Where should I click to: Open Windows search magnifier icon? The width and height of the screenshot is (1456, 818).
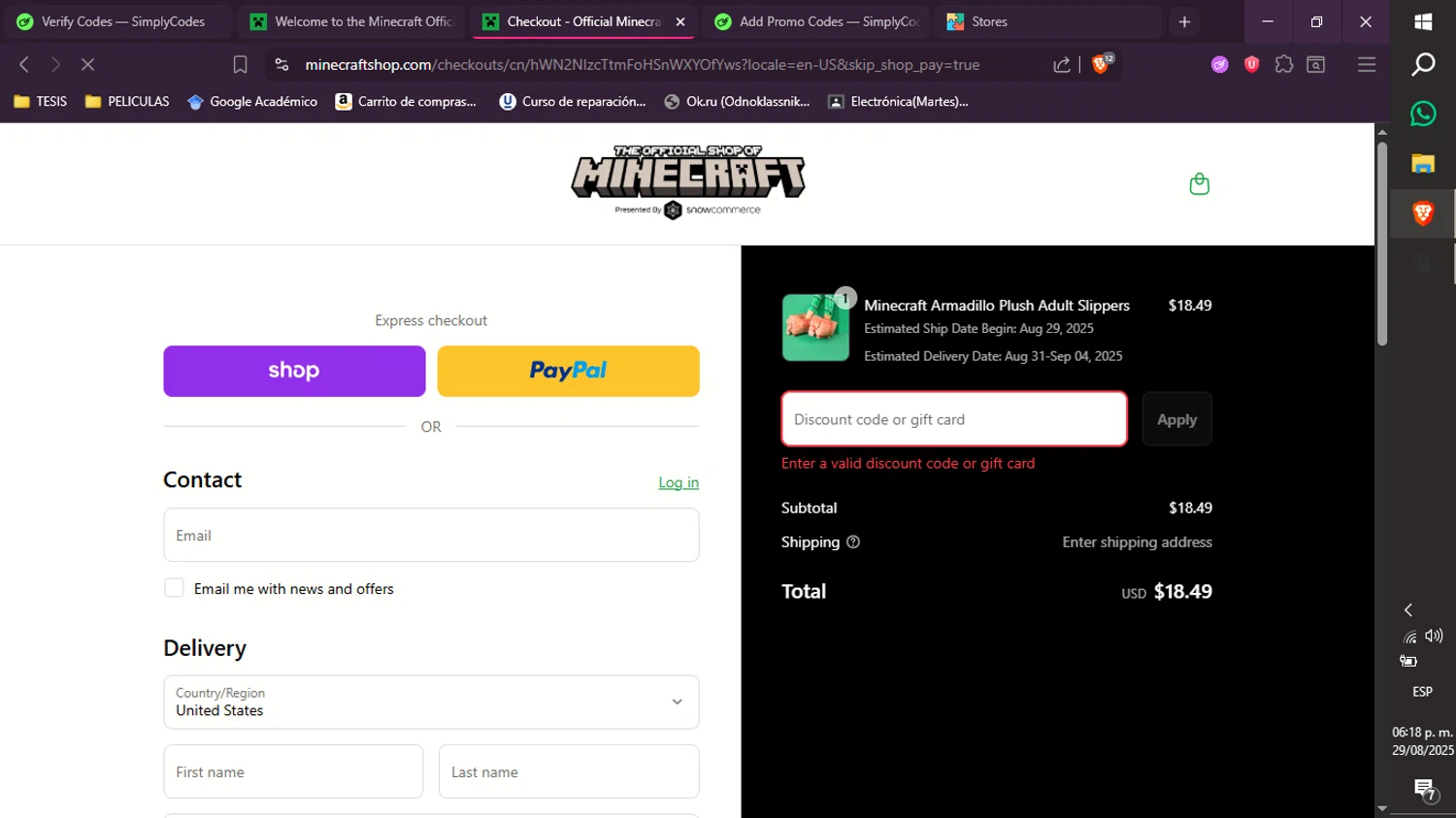(x=1423, y=64)
